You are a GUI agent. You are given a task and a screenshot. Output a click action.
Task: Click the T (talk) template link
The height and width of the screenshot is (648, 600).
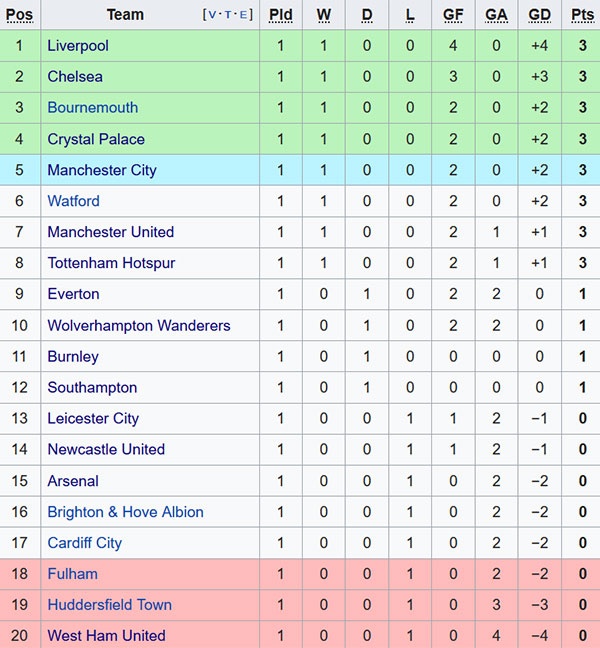pos(228,15)
